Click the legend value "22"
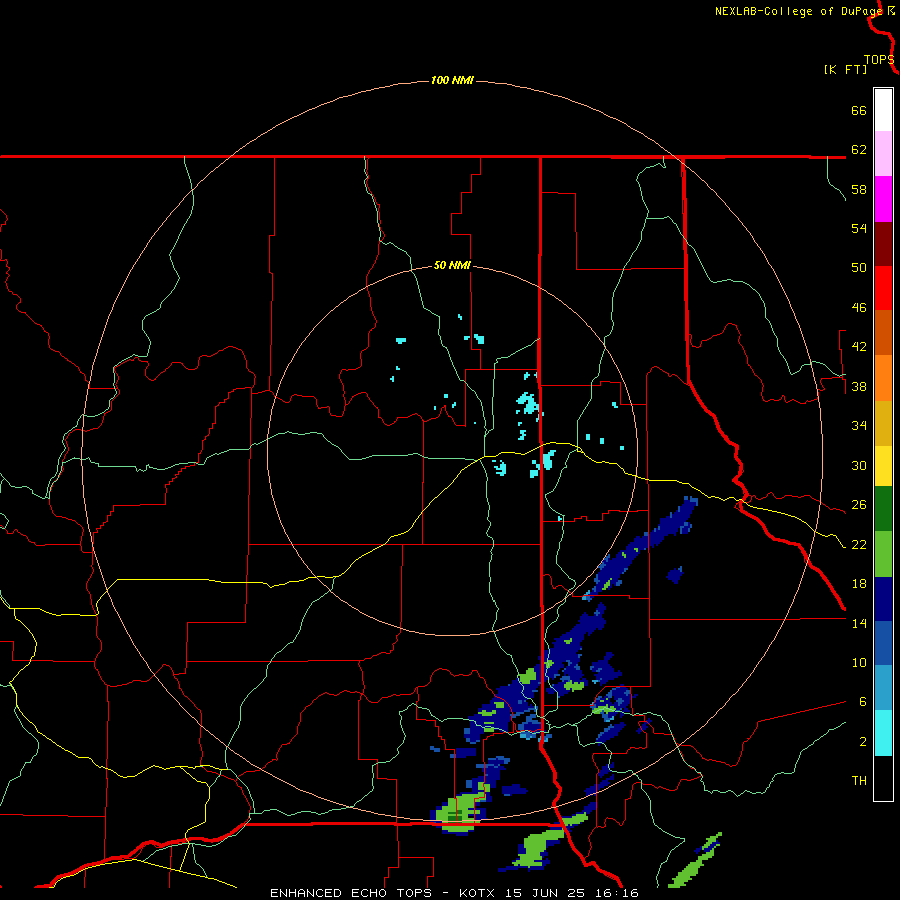Screen dimensions: 900x900 [859, 544]
